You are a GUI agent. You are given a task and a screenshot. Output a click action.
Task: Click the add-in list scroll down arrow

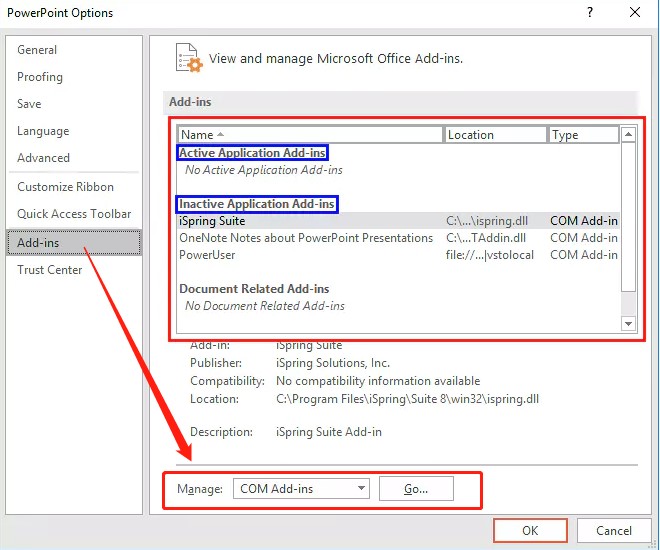628,324
